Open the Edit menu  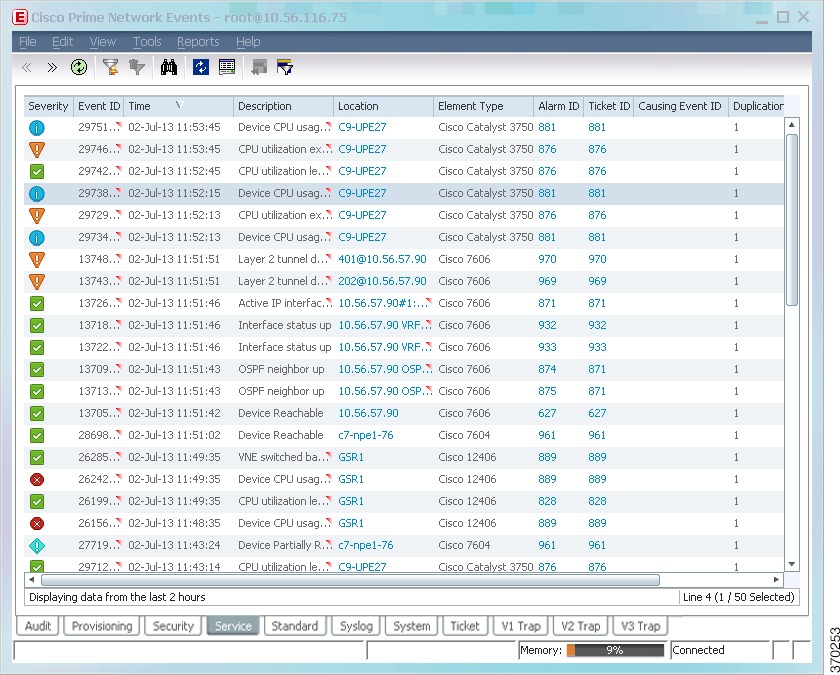(62, 42)
